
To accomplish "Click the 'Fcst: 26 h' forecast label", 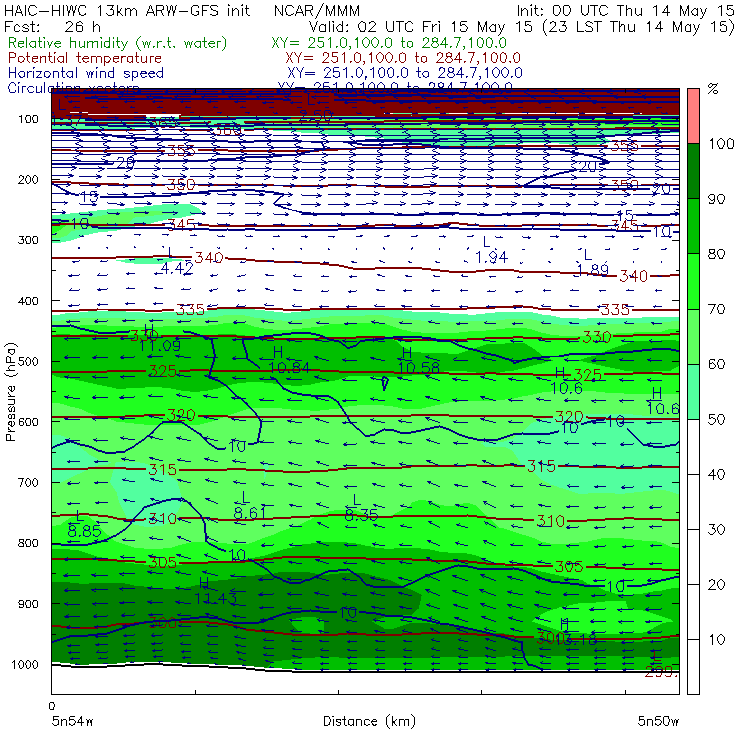I will point(52,26).
